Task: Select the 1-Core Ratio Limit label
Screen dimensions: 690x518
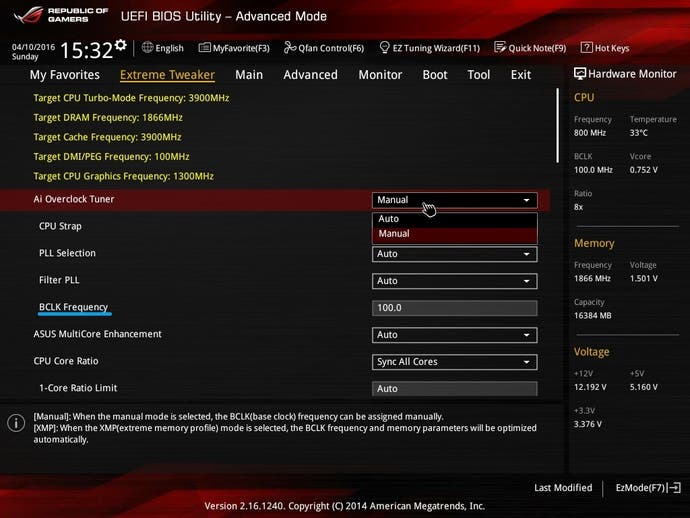Action: (x=78, y=388)
